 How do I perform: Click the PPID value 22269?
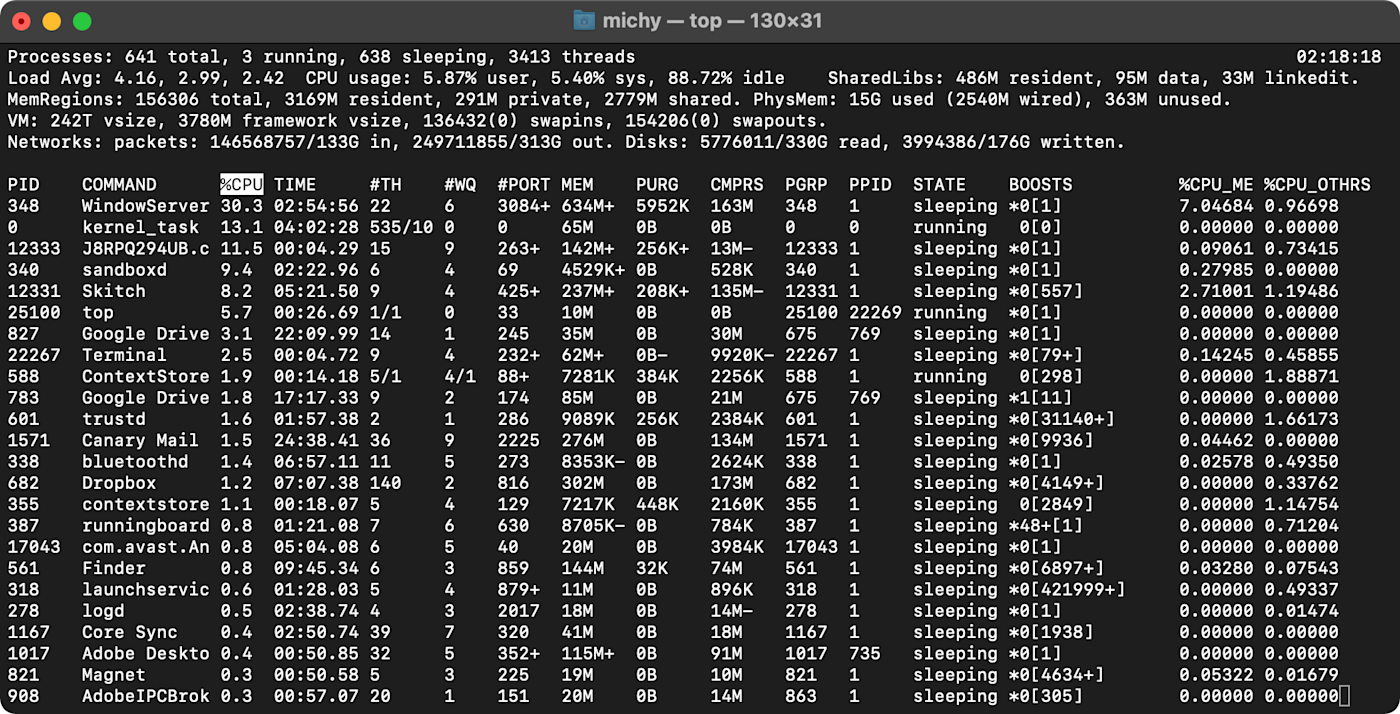(875, 312)
